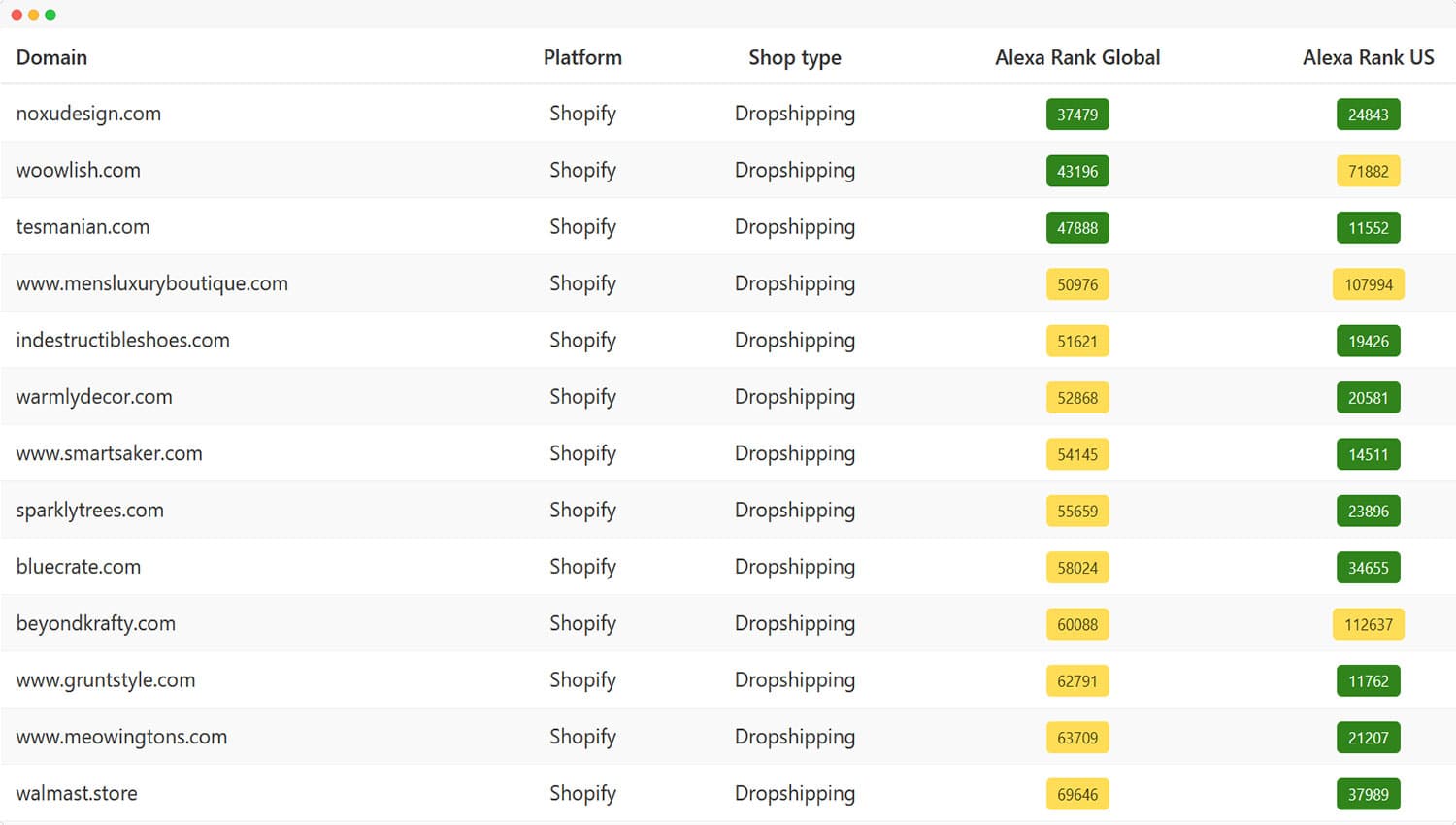Click the green 20581 US rank badge
The height and width of the screenshot is (825, 1456).
(1368, 397)
